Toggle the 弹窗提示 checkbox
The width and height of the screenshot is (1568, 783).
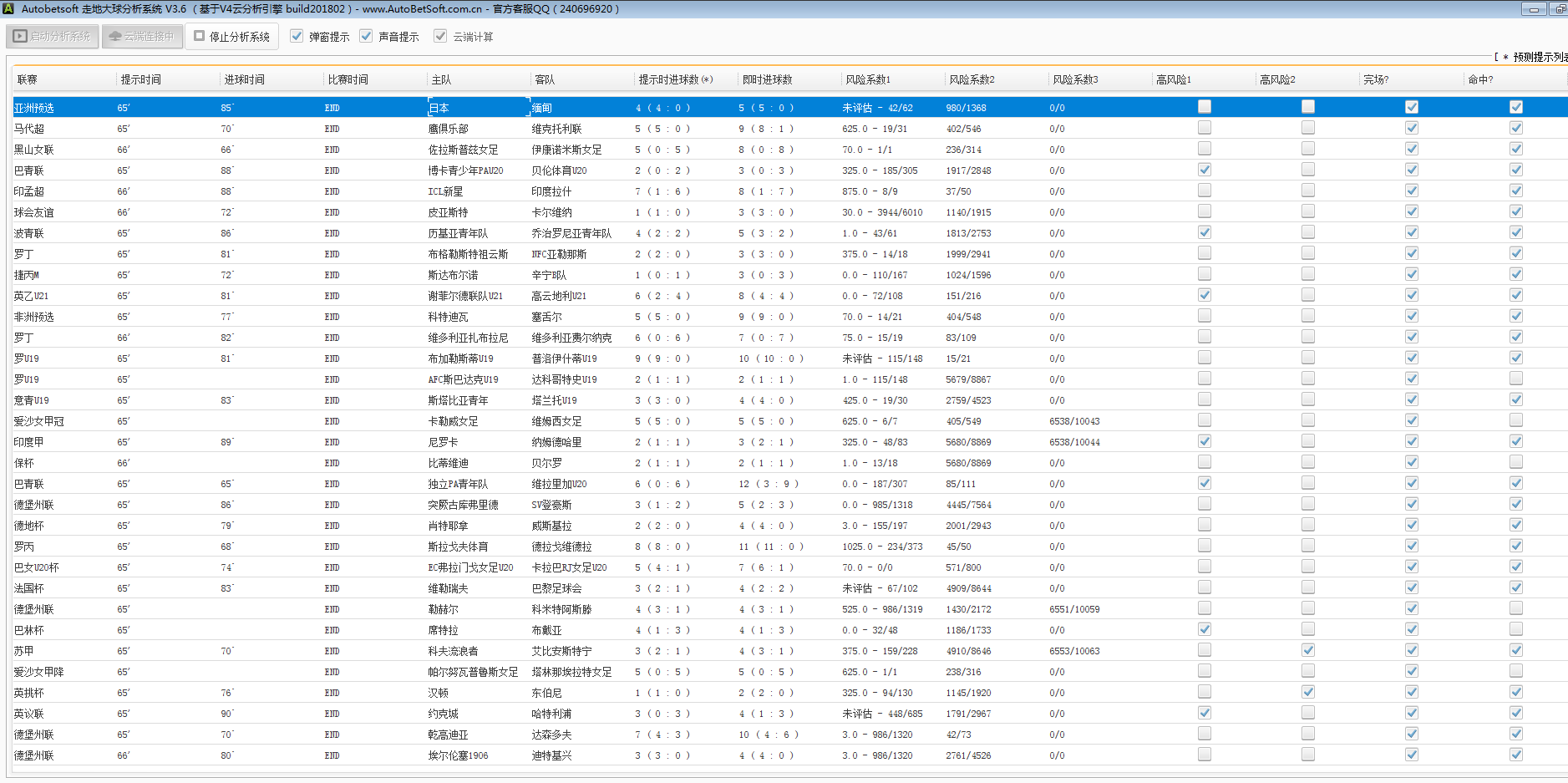click(297, 37)
